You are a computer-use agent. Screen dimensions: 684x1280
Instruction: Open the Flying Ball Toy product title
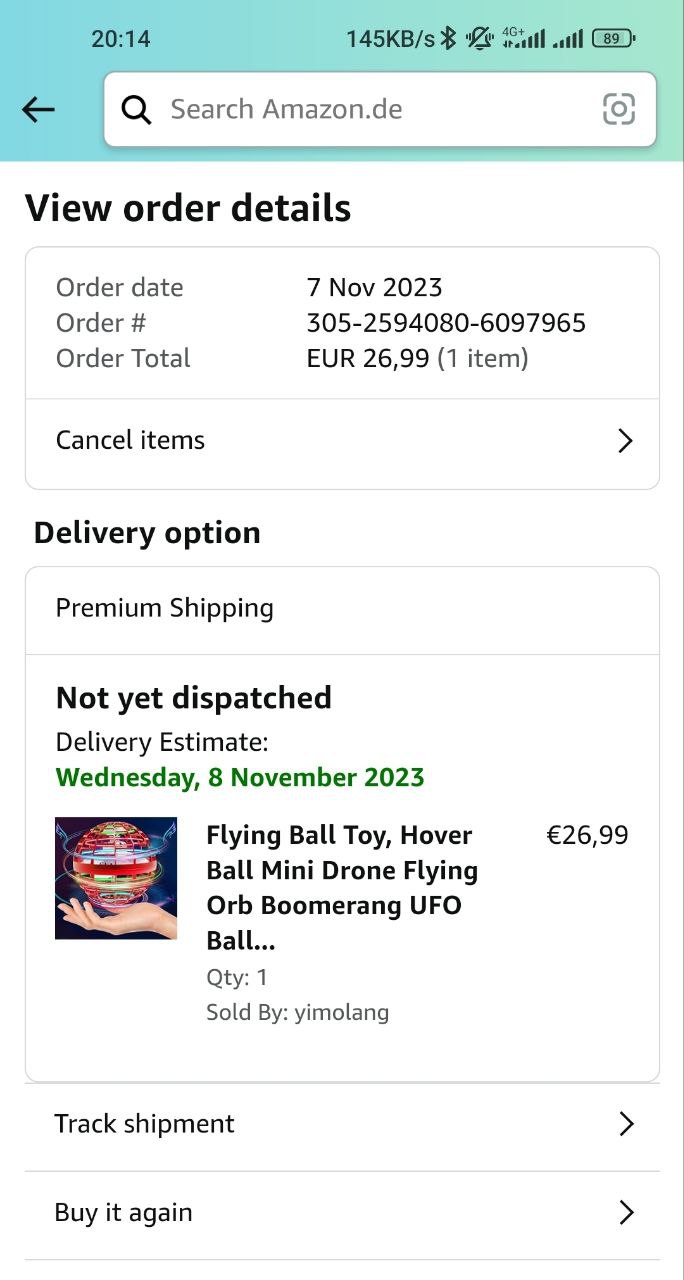pos(342,887)
